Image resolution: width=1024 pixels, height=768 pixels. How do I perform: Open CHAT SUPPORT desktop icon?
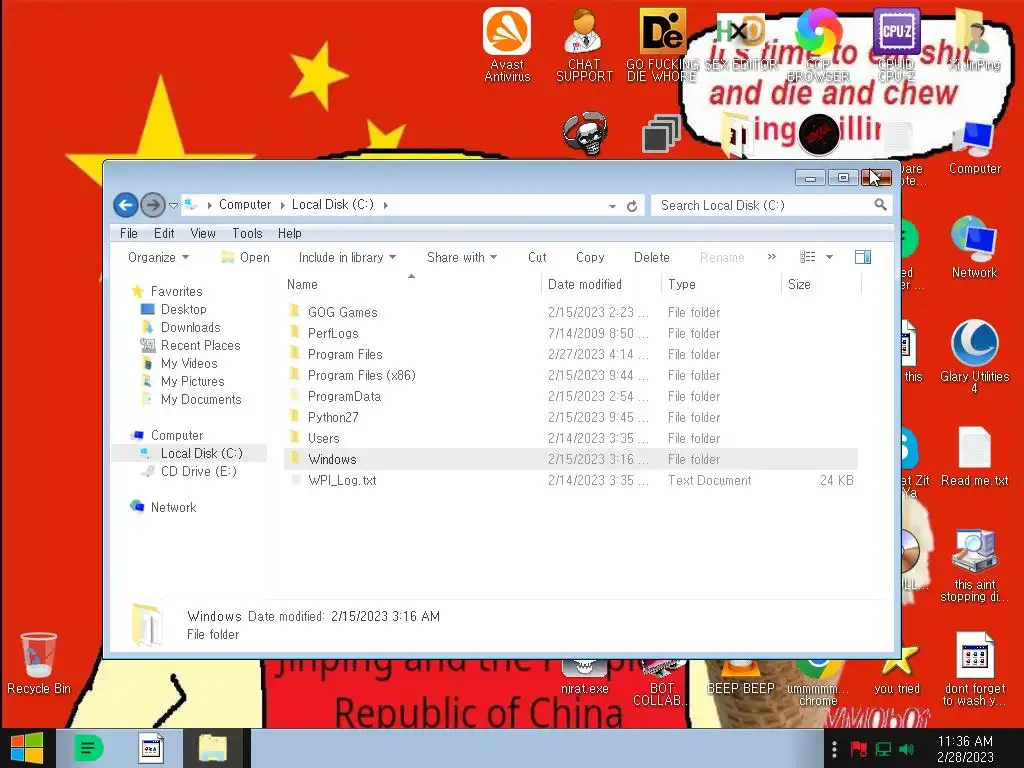click(584, 44)
